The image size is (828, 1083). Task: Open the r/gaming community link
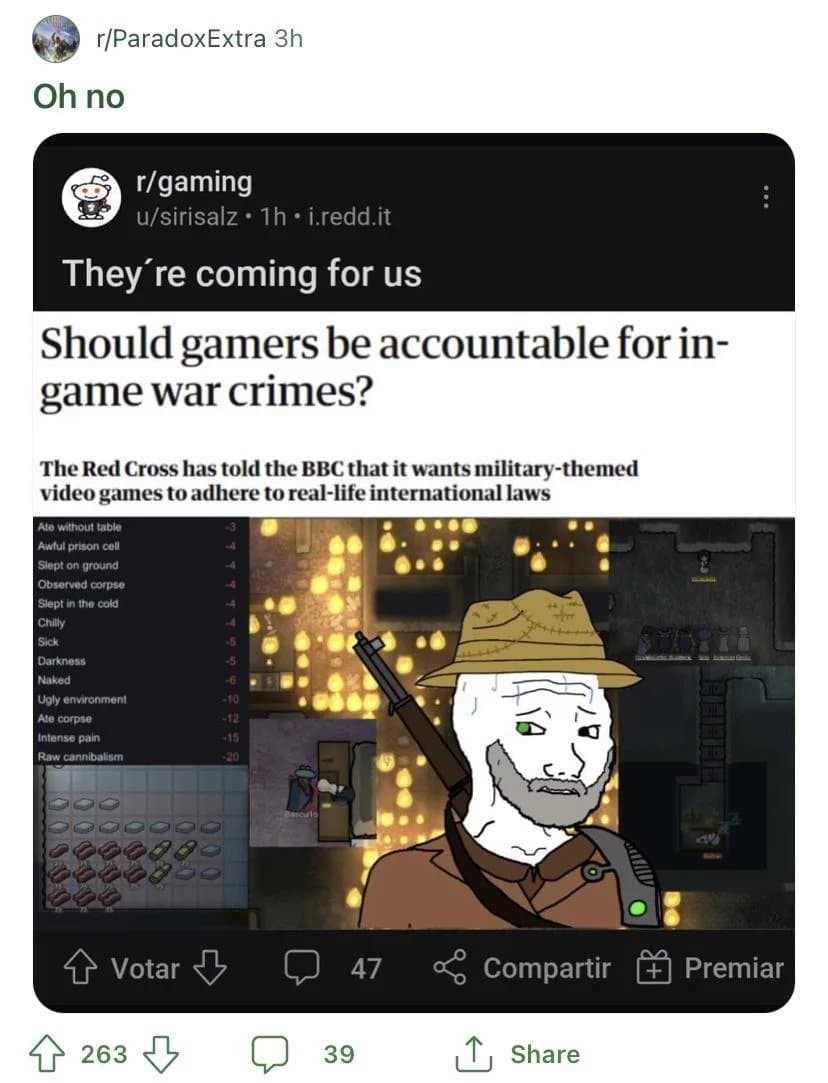(x=195, y=182)
